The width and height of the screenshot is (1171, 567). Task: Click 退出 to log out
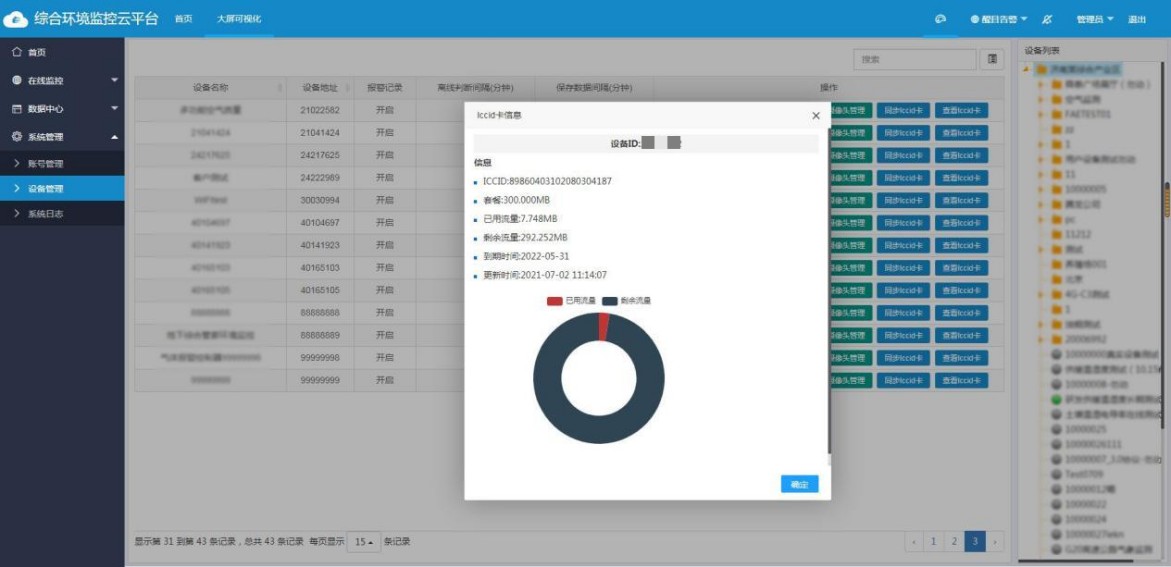click(1137, 19)
